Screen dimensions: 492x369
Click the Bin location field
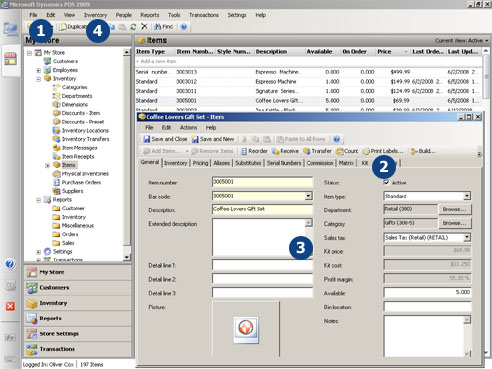pos(427,307)
